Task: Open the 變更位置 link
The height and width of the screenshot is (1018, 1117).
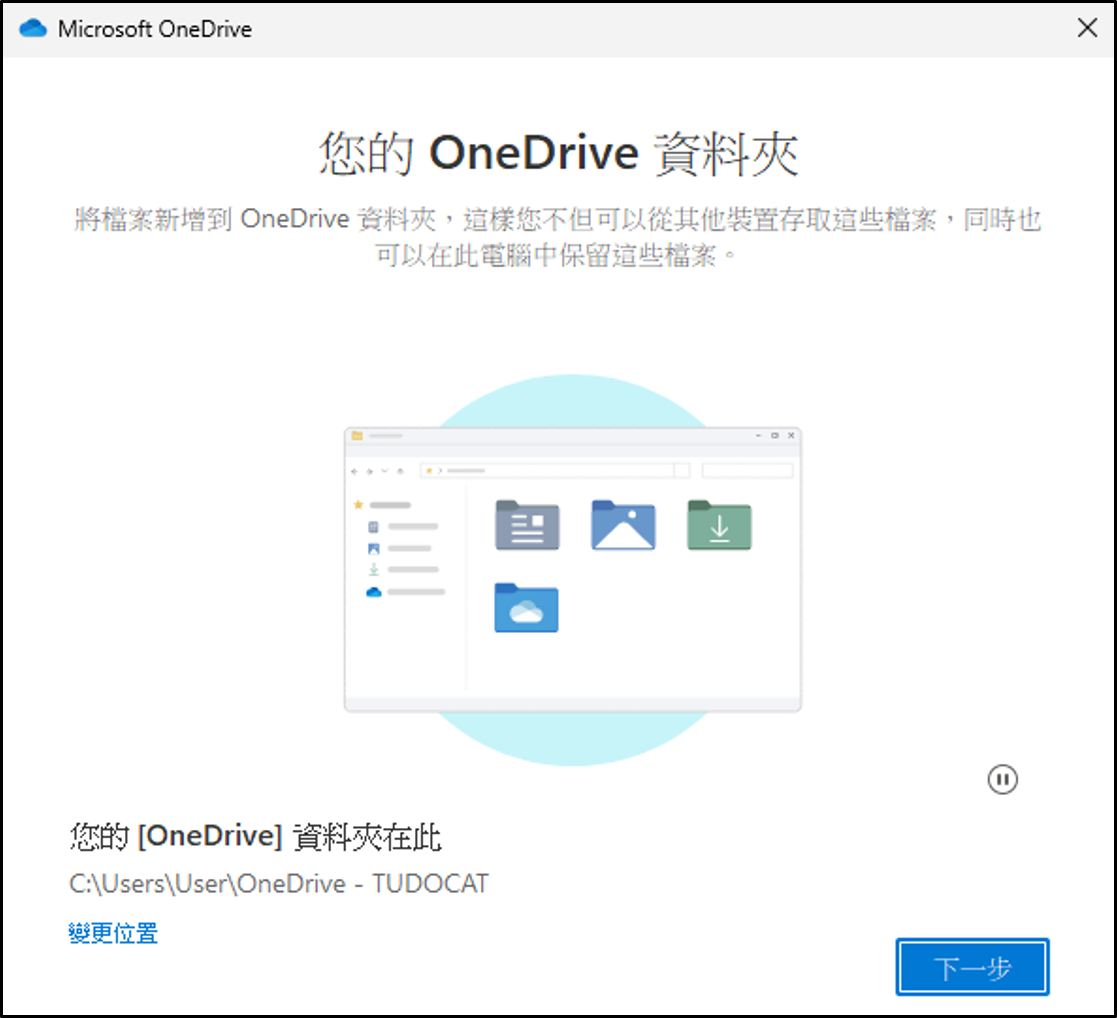Action: click(113, 933)
